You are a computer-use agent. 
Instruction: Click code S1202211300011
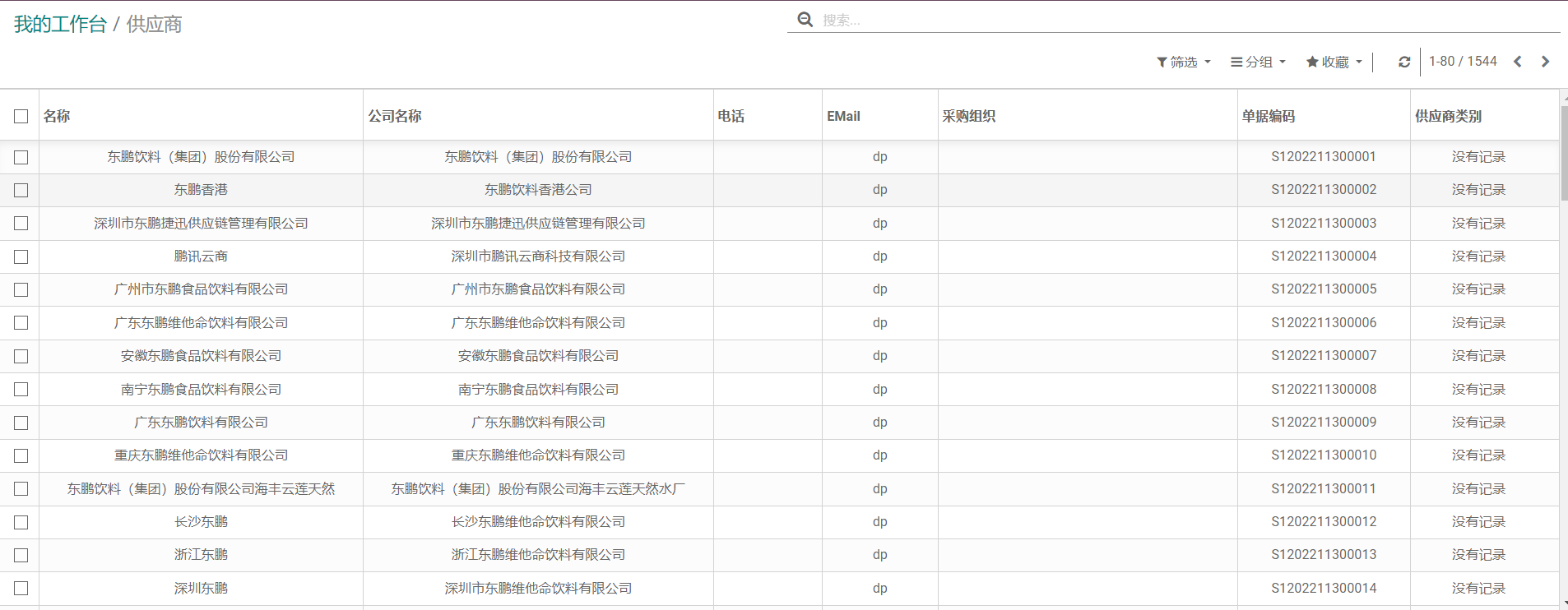[x=1324, y=489]
